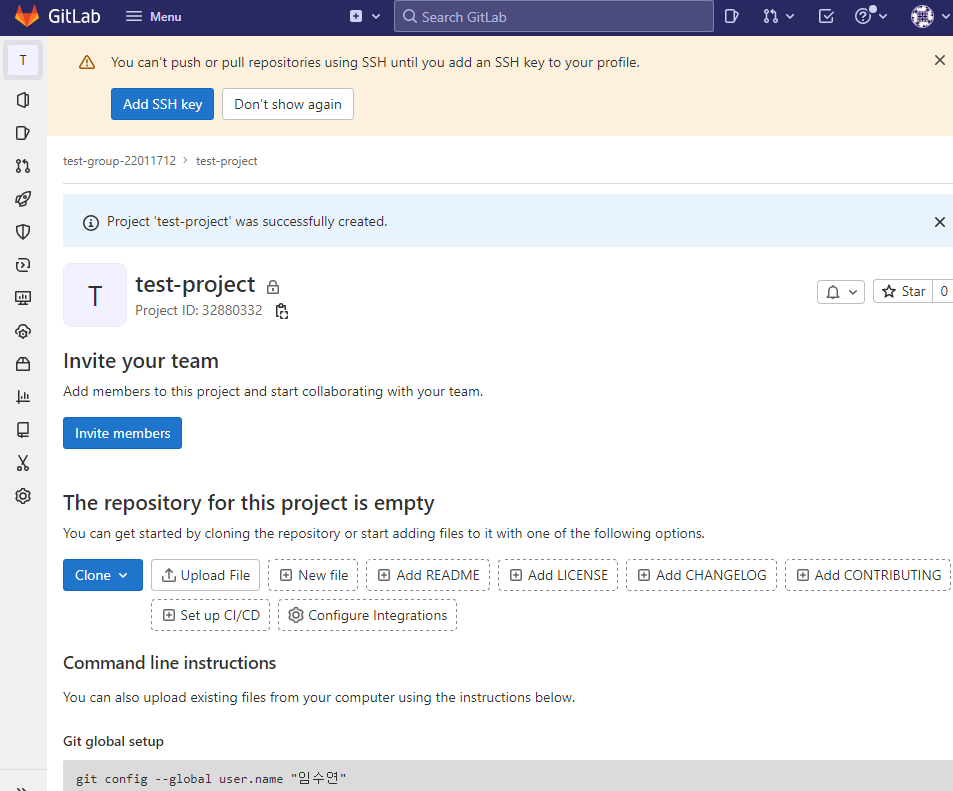This screenshot has height=791, width=953.
Task: Select the project T avatar in sidebar
Action: pos(23,60)
